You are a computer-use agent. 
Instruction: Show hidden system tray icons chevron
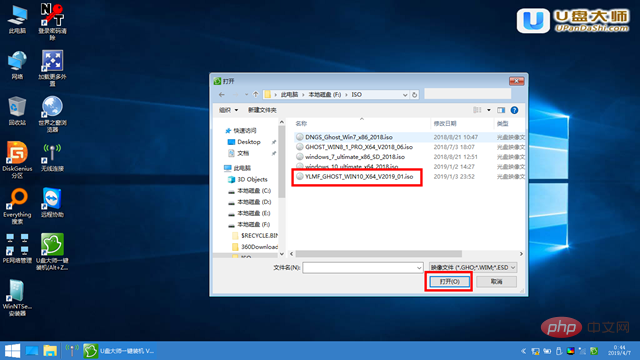524,351
